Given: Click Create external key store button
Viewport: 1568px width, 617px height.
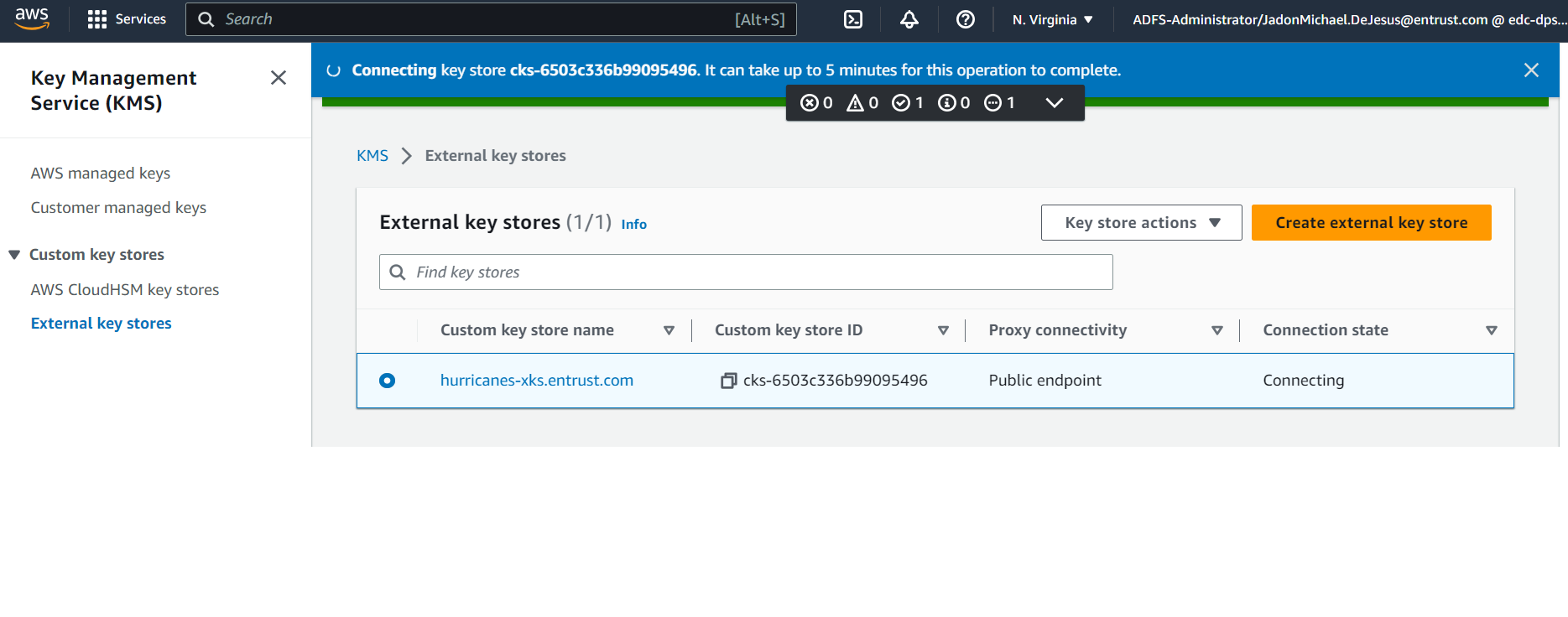Looking at the screenshot, I should tap(1372, 223).
